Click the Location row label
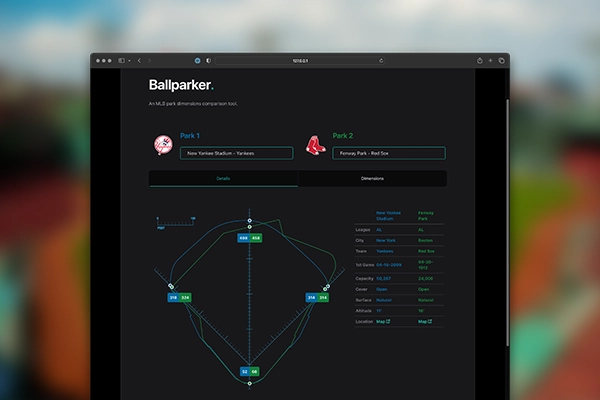 [364, 322]
